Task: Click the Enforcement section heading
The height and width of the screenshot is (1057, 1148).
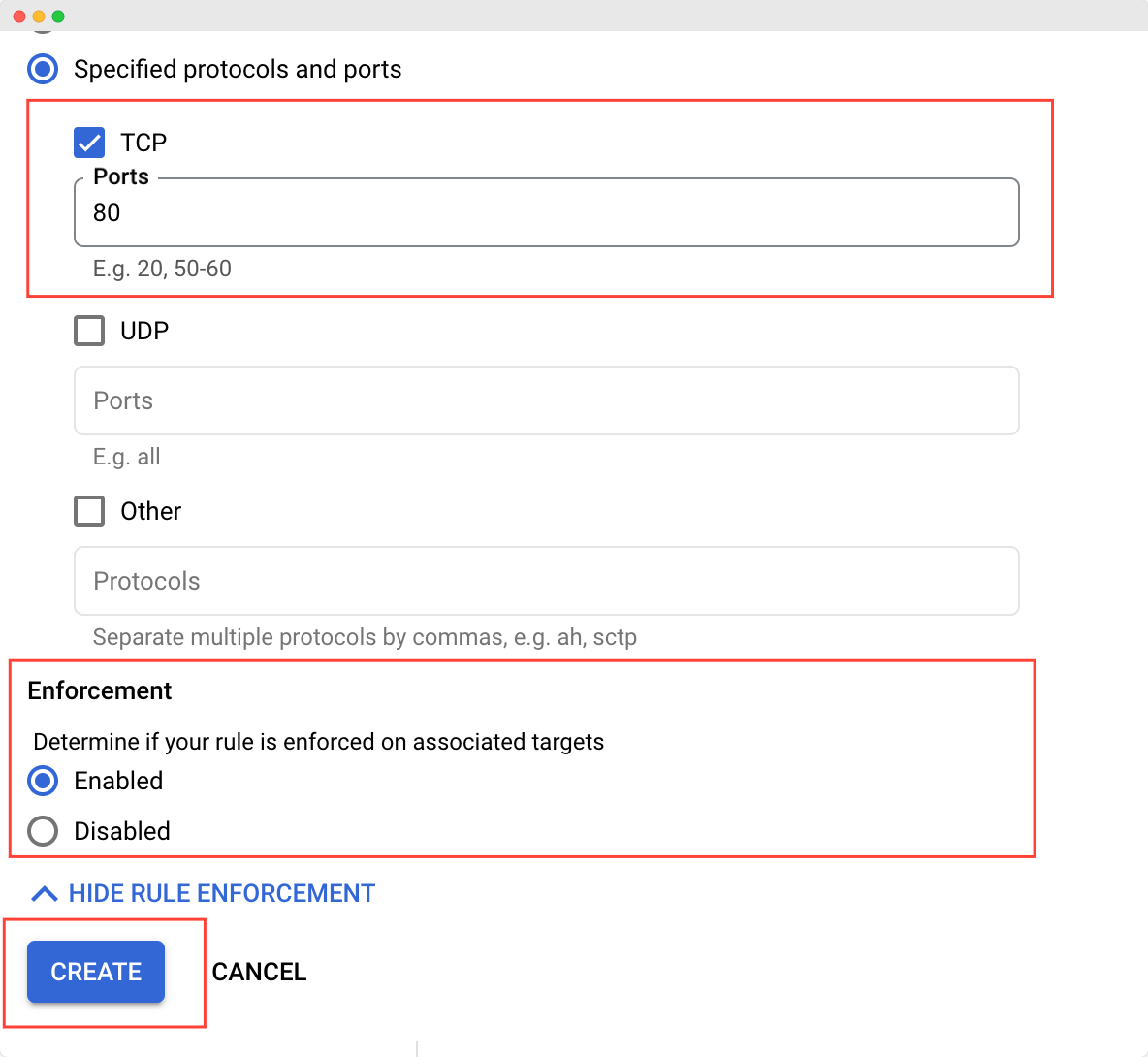Action: click(x=99, y=690)
